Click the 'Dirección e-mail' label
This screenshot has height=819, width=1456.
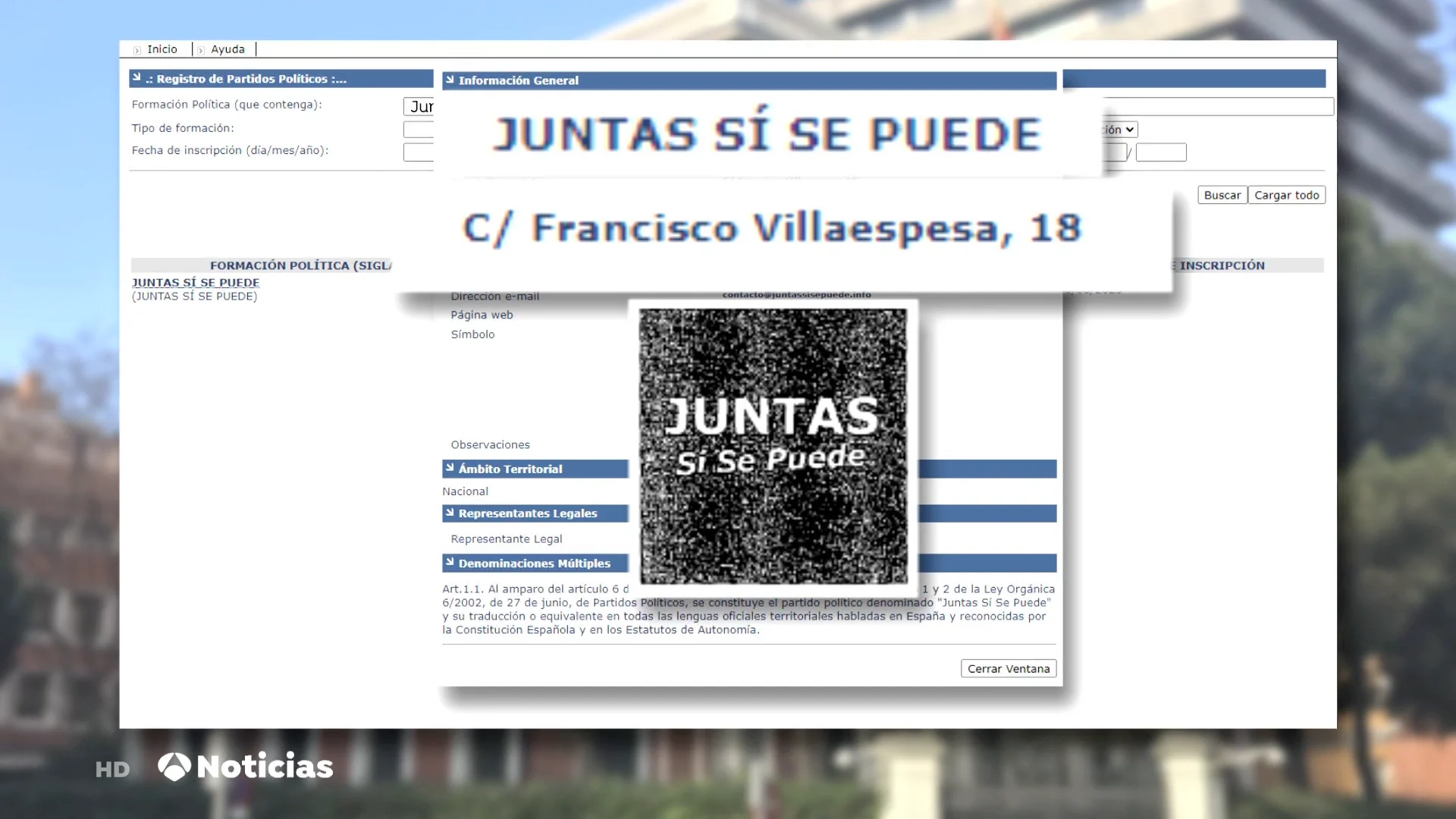coord(494,297)
